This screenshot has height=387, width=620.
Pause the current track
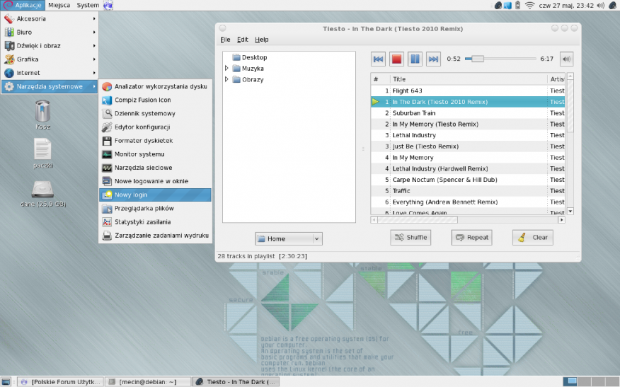click(415, 59)
